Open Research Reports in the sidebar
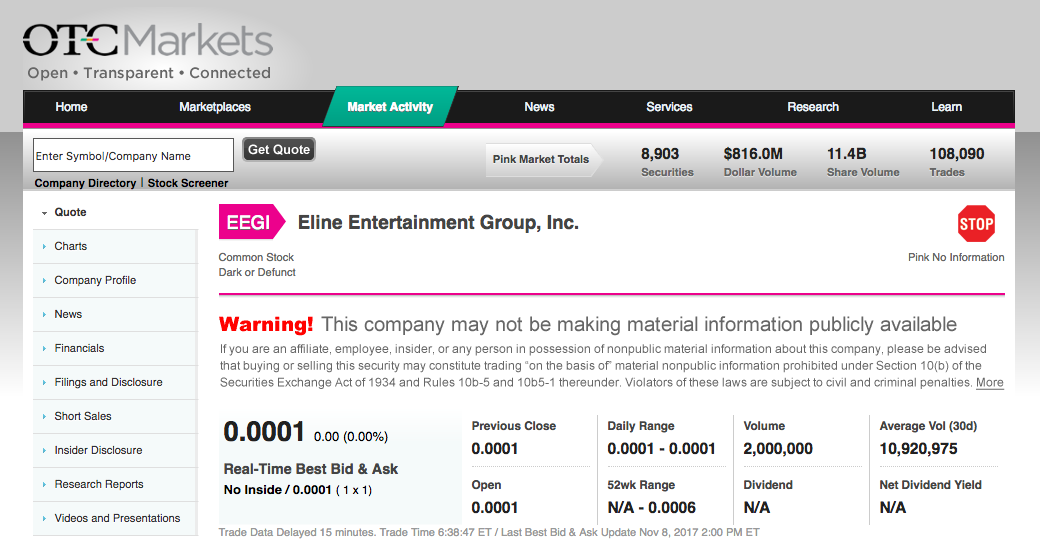The image size is (1040, 554). 115,484
